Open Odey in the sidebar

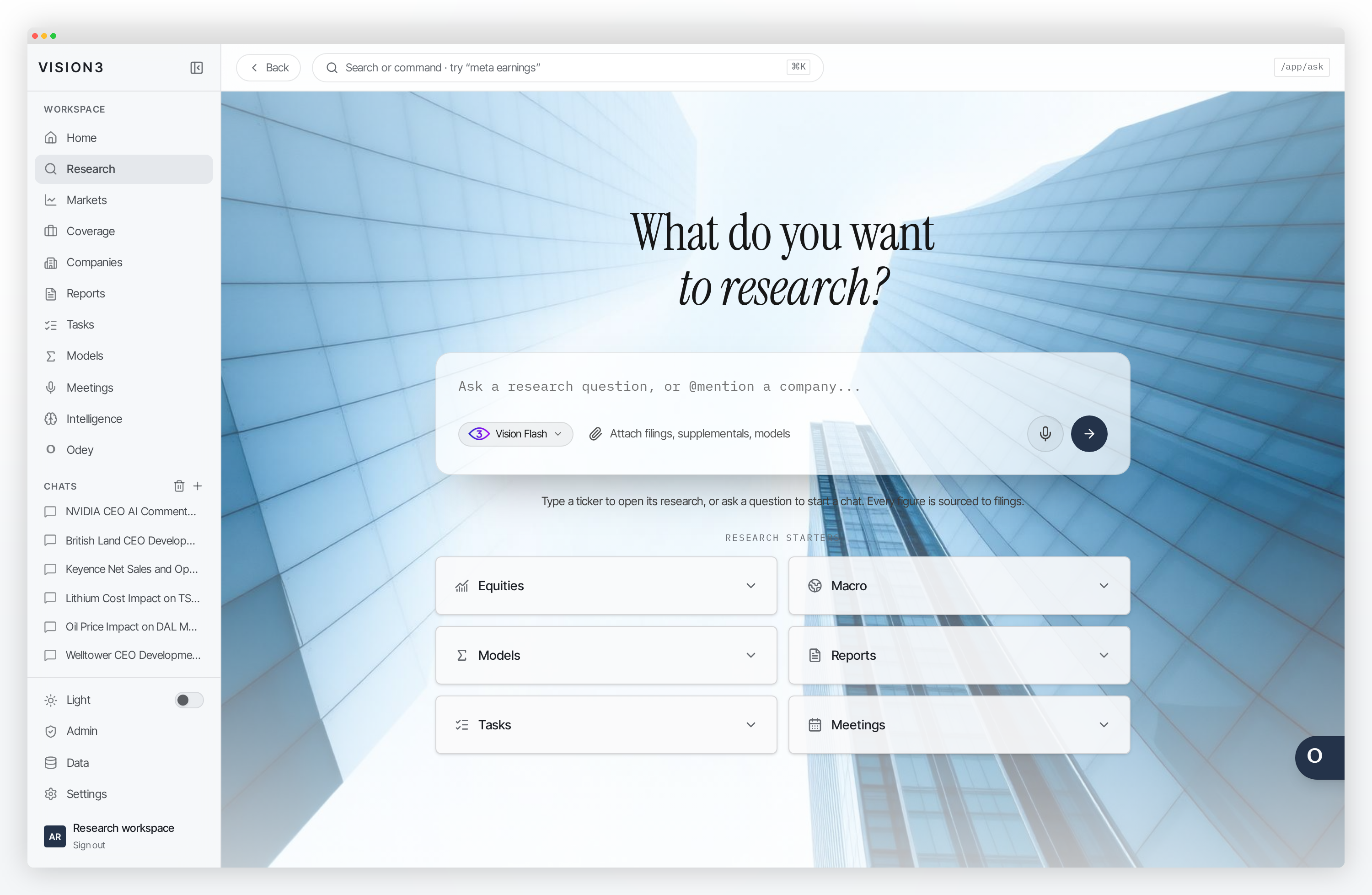(x=124, y=450)
